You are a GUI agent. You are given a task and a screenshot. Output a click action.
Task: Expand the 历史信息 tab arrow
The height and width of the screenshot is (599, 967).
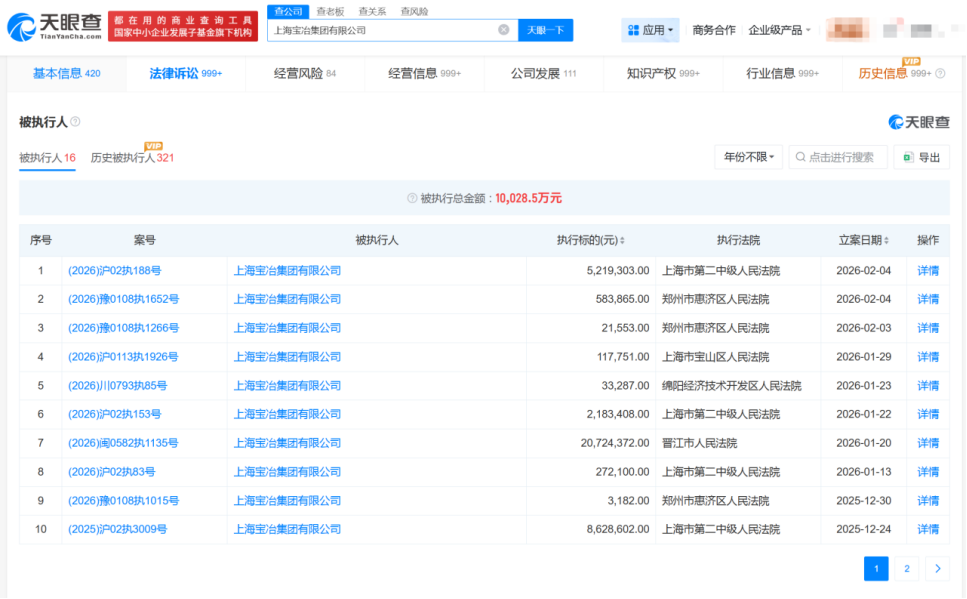pyautogui.click(x=940, y=73)
